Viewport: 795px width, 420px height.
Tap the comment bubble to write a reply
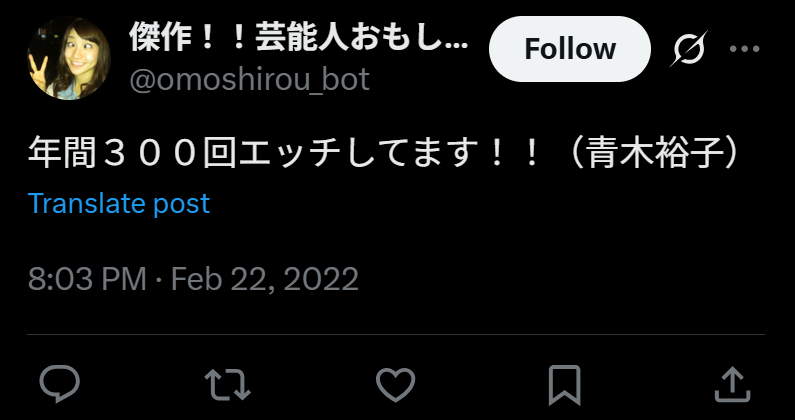pyautogui.click(x=60, y=384)
